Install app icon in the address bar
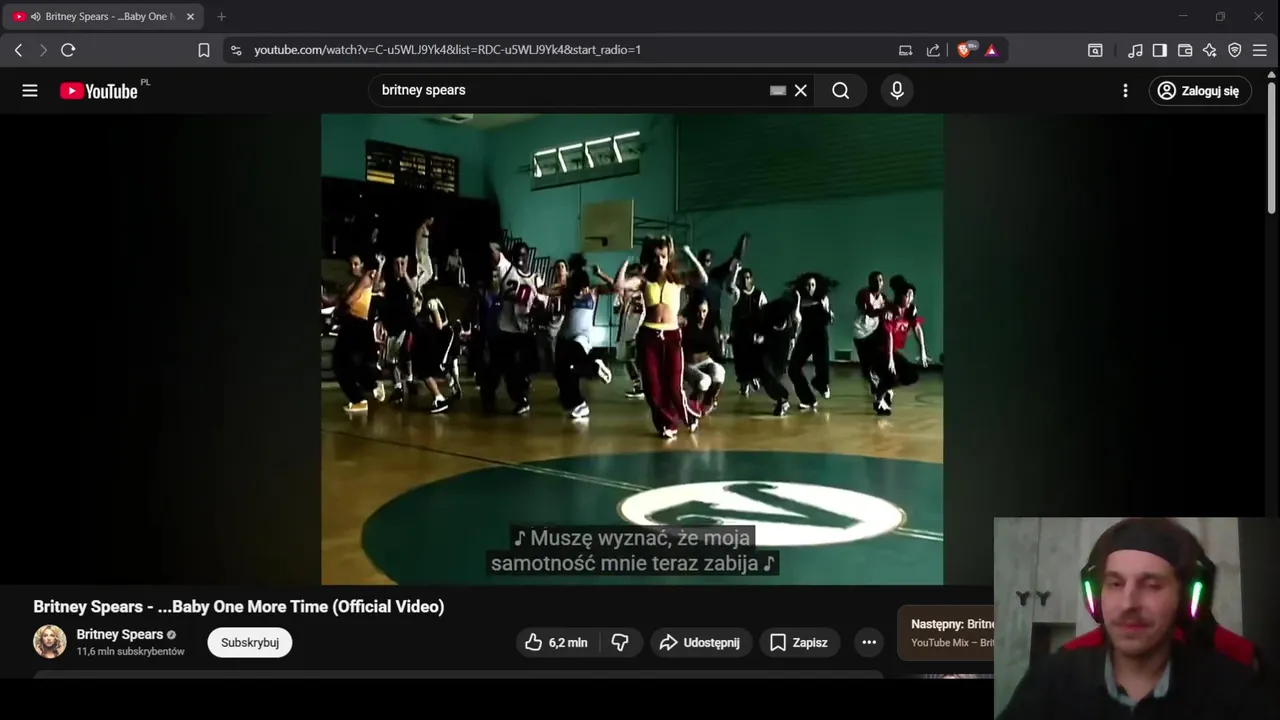 click(905, 50)
